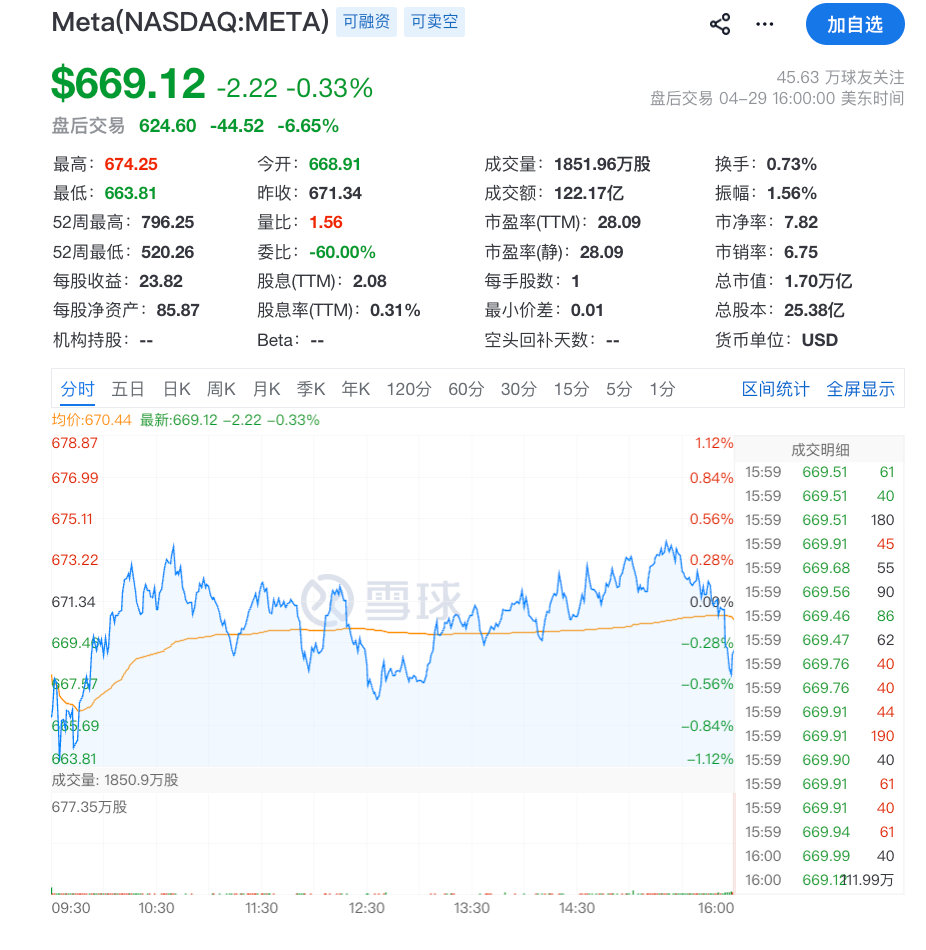
Task: Click the share icon next to Meta ticker
Action: click(x=718, y=24)
